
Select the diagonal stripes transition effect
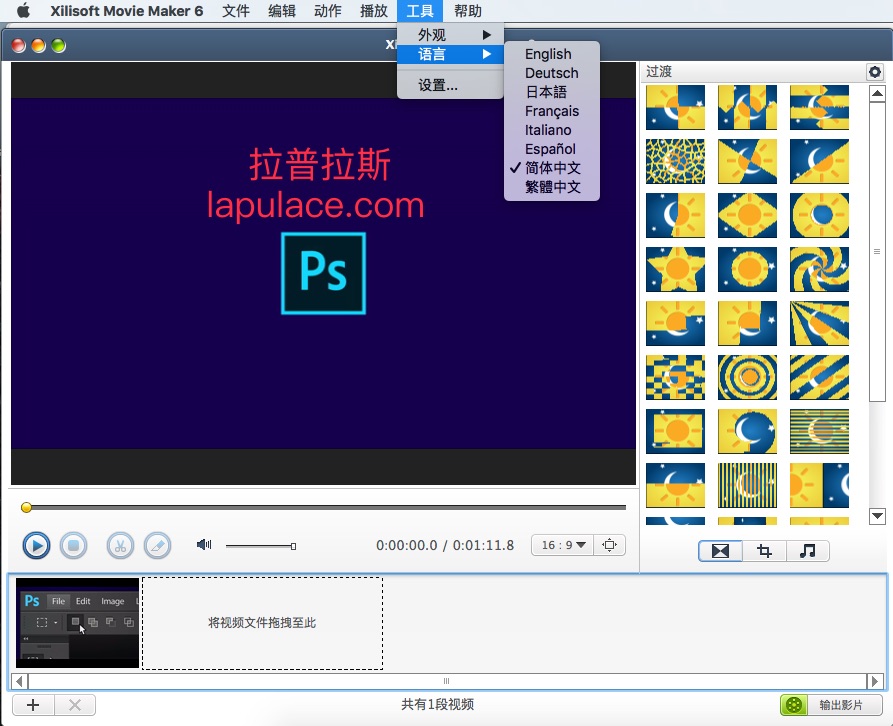pos(820,378)
